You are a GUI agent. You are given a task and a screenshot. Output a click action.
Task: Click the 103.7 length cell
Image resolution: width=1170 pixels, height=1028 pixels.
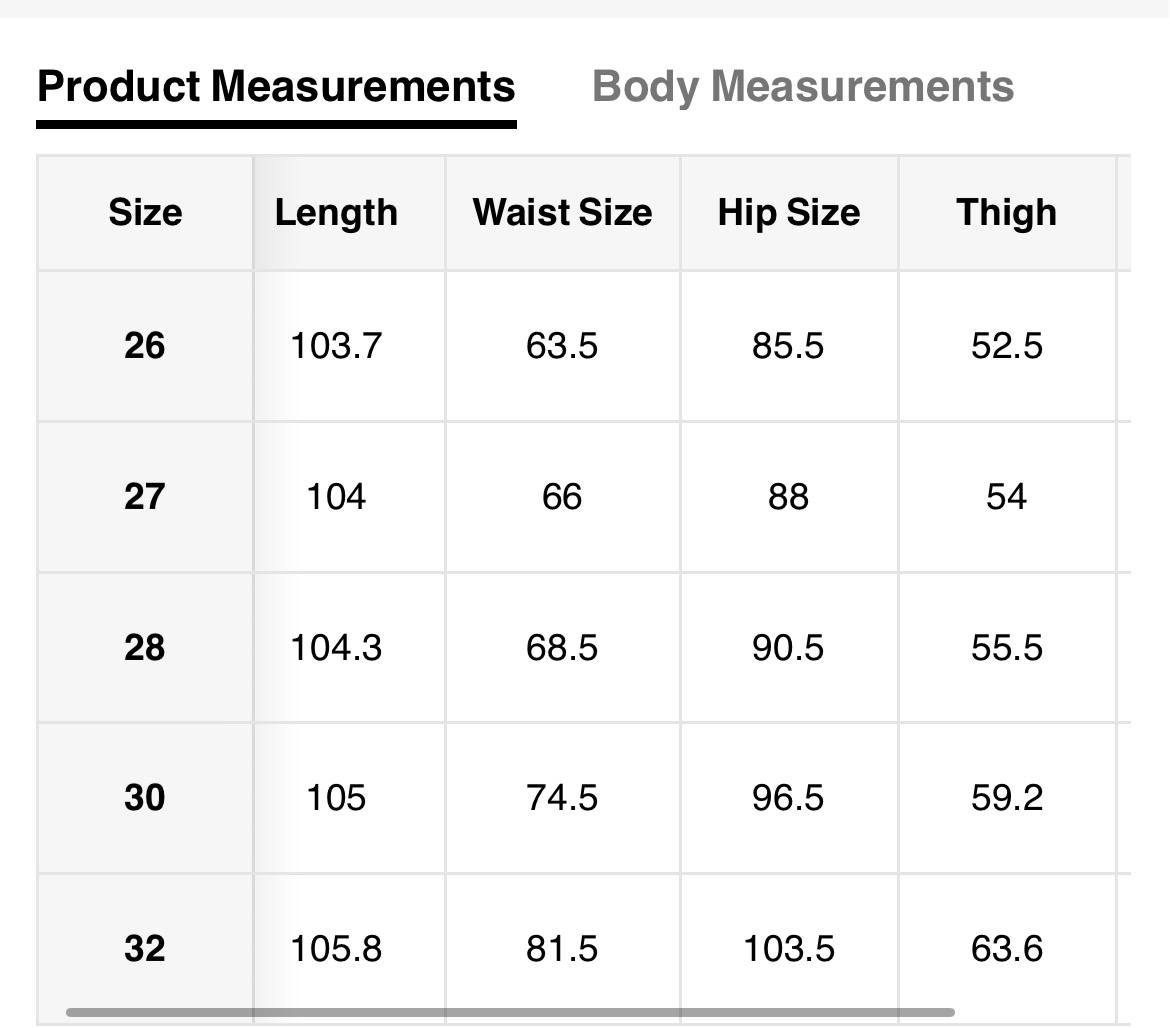336,346
